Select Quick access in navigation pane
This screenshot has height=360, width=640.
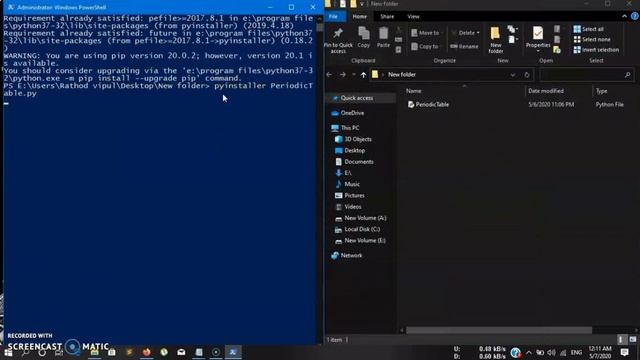point(356,98)
